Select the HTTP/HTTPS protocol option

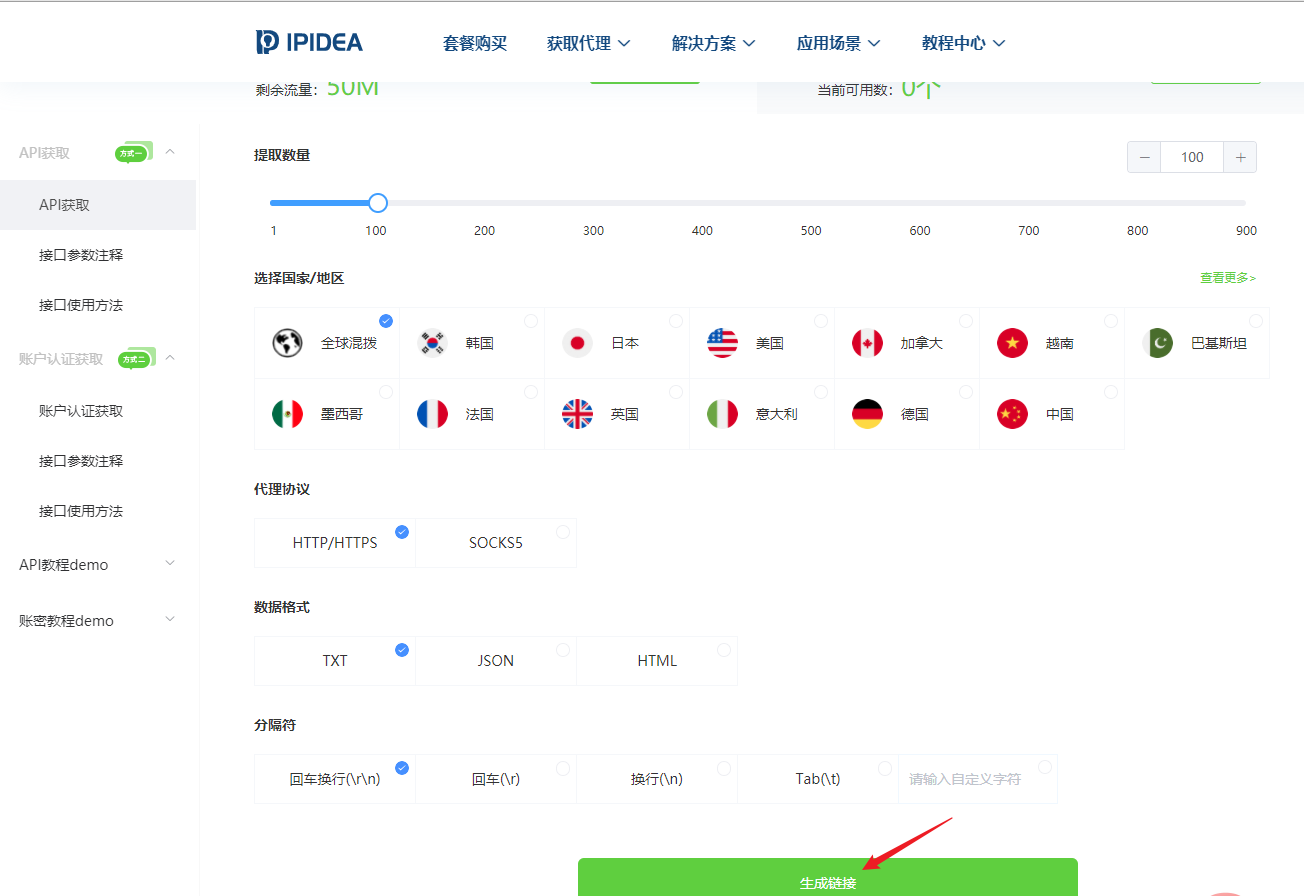click(335, 543)
